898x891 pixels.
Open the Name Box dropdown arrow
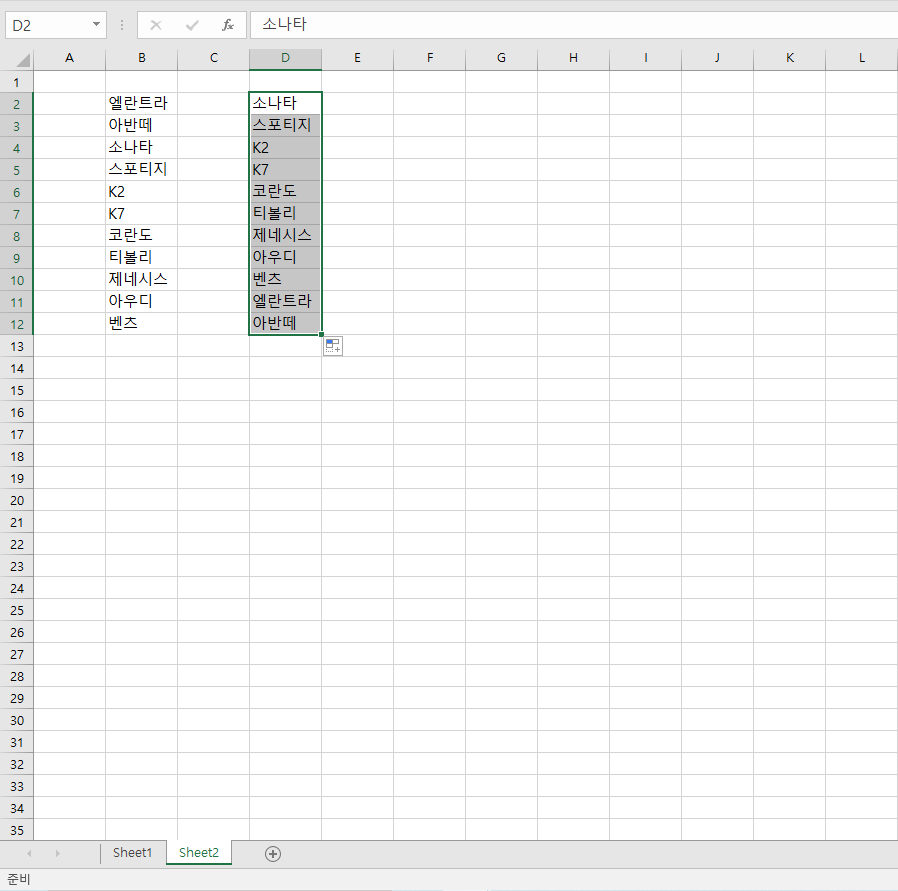click(x=96, y=25)
